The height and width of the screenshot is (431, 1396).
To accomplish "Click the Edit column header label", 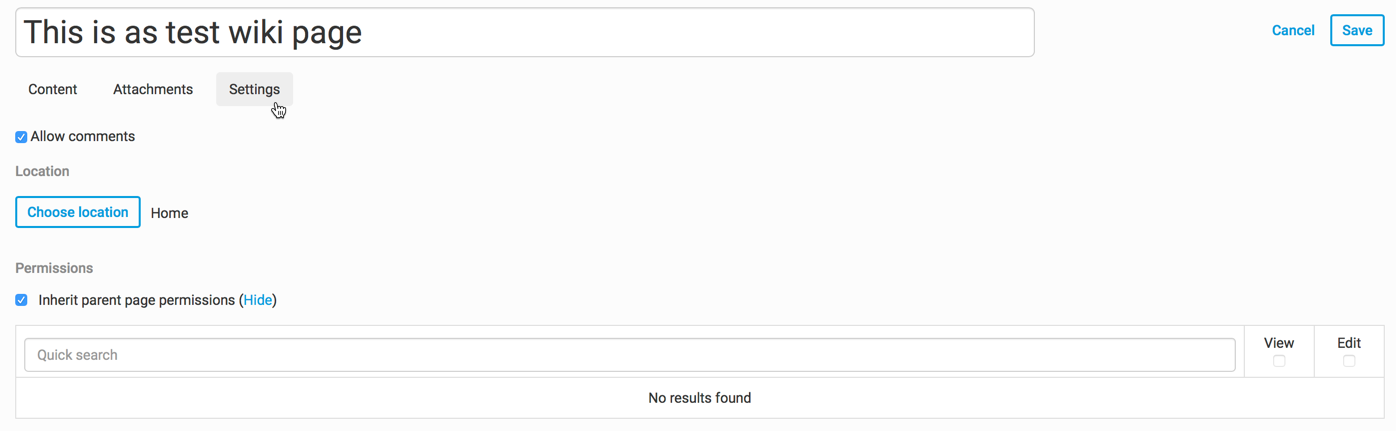I will coord(1349,343).
